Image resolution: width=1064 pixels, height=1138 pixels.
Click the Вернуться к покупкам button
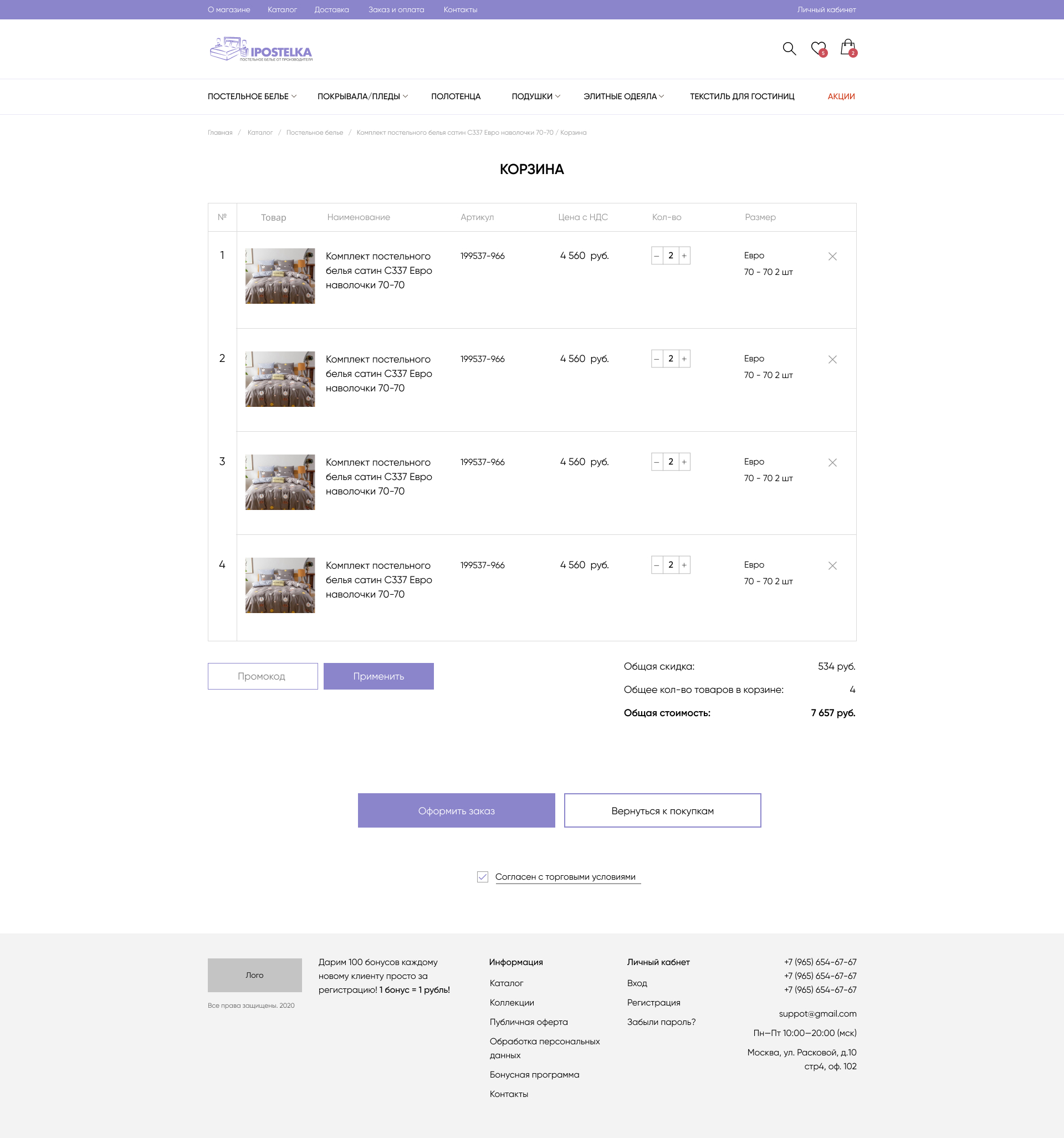tap(662, 810)
